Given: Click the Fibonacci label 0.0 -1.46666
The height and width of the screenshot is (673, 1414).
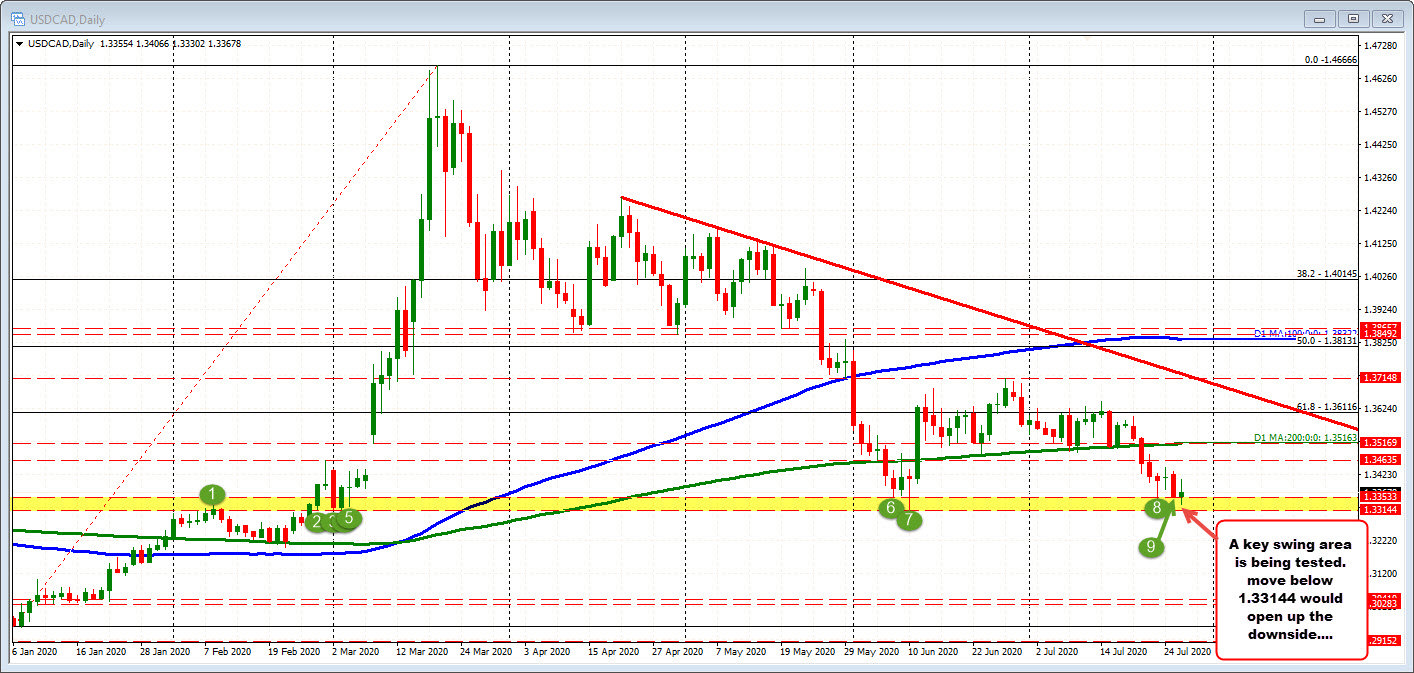Looking at the screenshot, I should [1330, 60].
